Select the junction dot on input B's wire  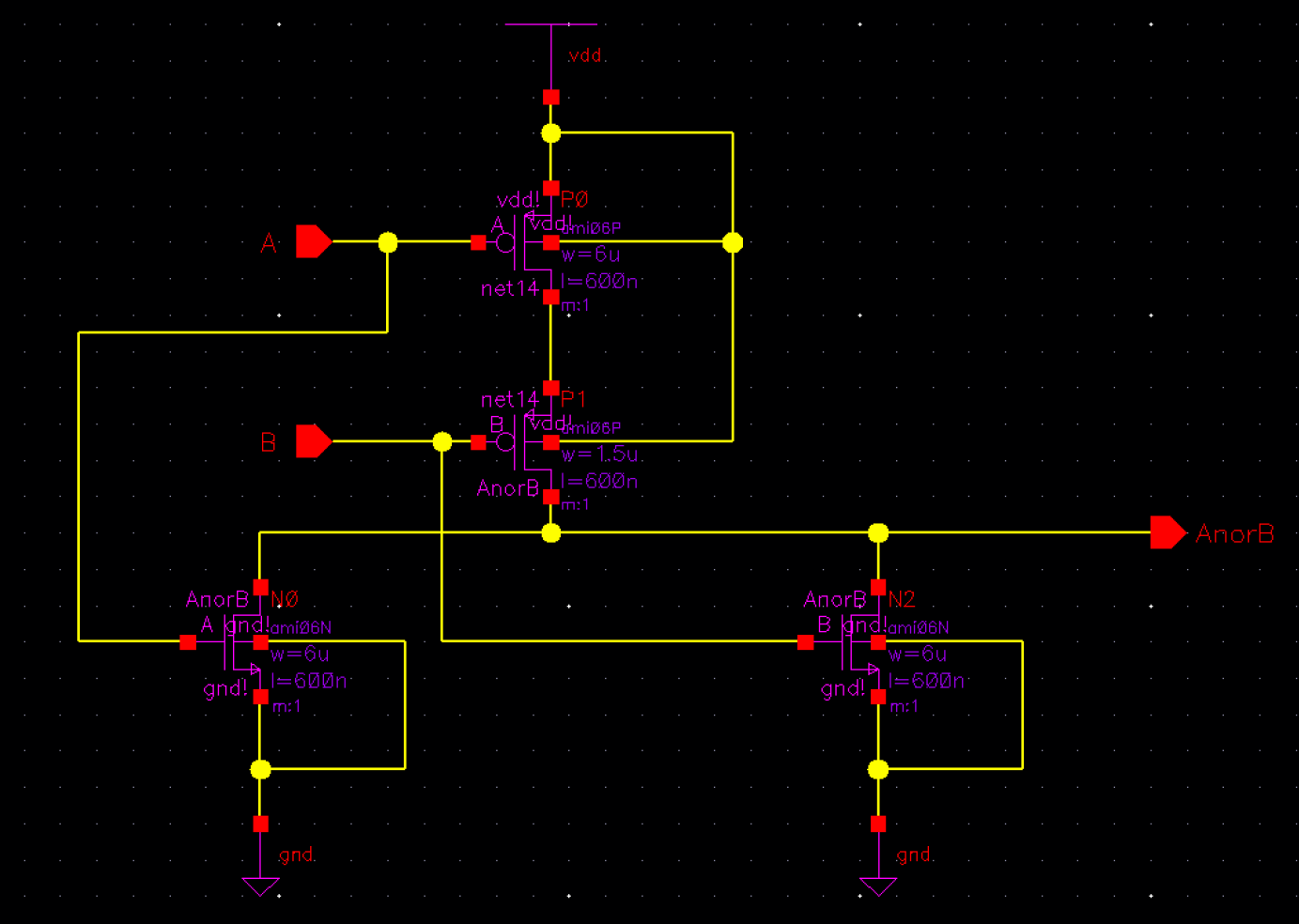442,441
